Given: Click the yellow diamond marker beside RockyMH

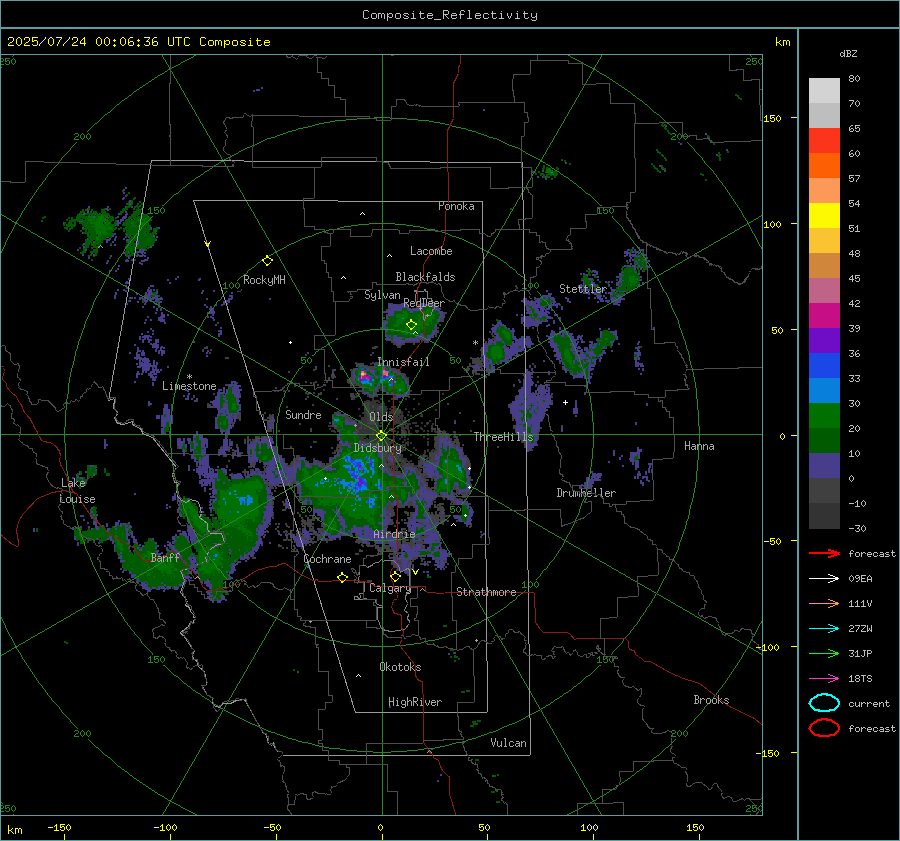Looking at the screenshot, I should (x=267, y=261).
